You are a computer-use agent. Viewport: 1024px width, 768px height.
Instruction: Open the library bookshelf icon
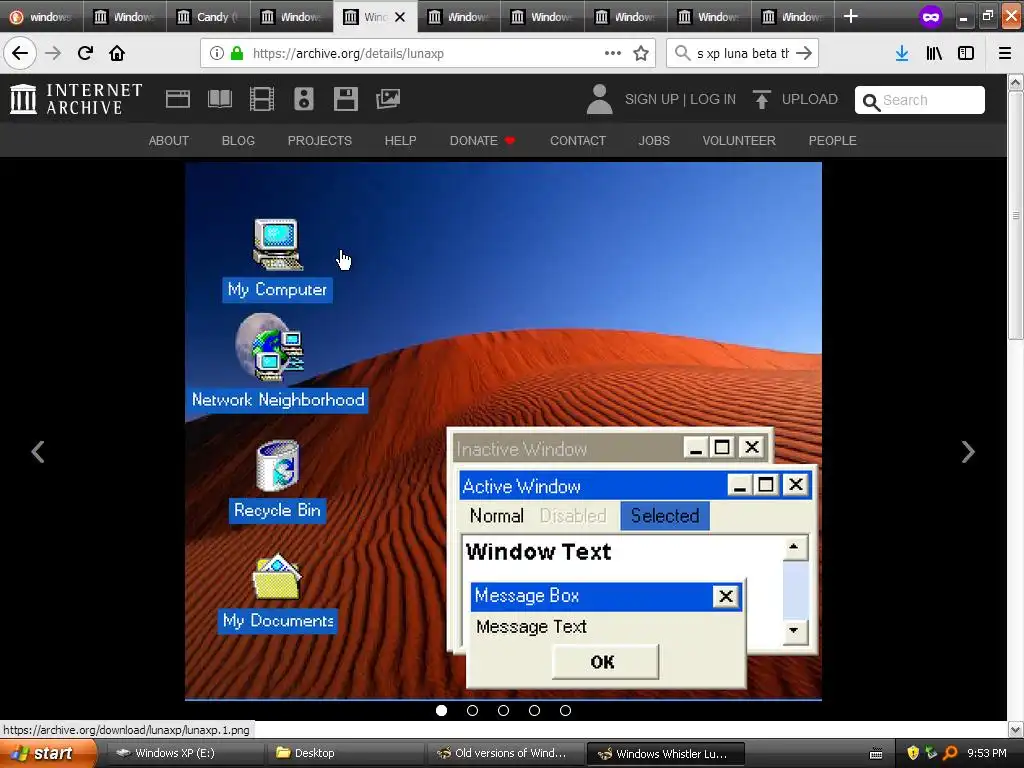934,53
